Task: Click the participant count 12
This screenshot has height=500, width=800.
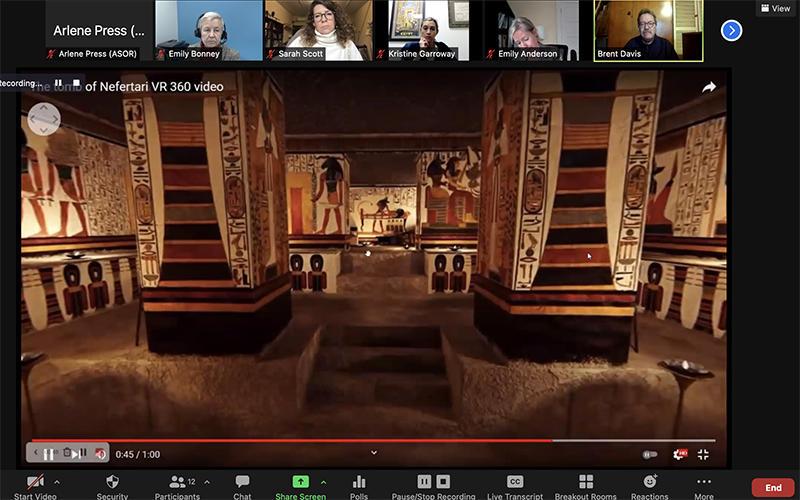Action: point(192,481)
